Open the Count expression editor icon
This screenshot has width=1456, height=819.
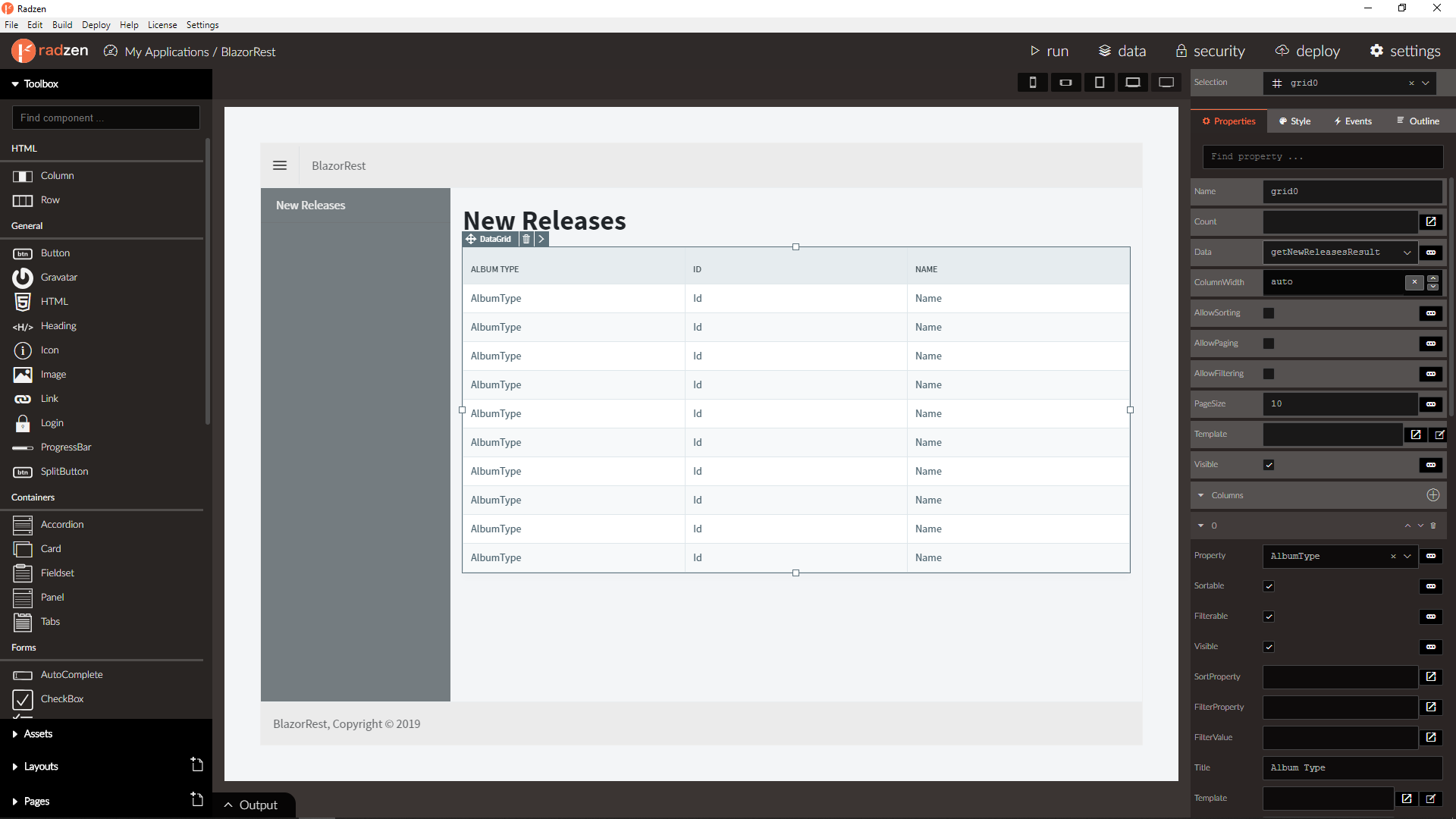[x=1431, y=221]
